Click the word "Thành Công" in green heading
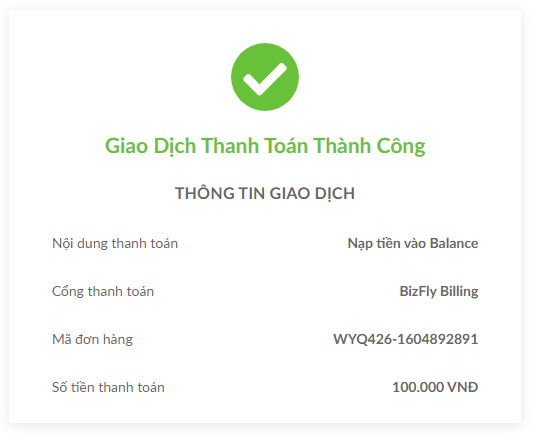This screenshot has width=537, height=438. click(369, 146)
